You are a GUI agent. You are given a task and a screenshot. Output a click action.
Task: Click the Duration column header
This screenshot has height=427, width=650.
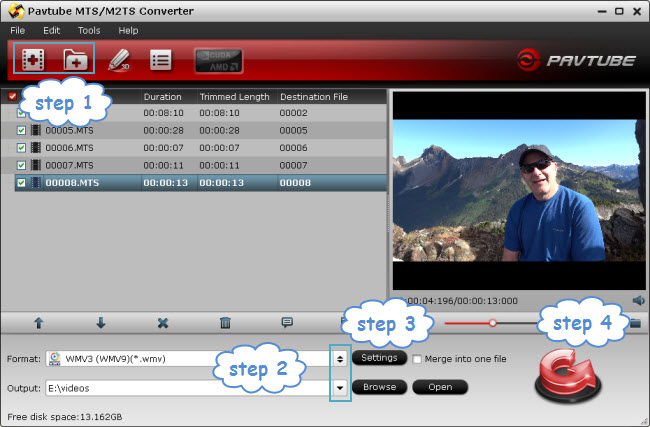[x=162, y=97]
